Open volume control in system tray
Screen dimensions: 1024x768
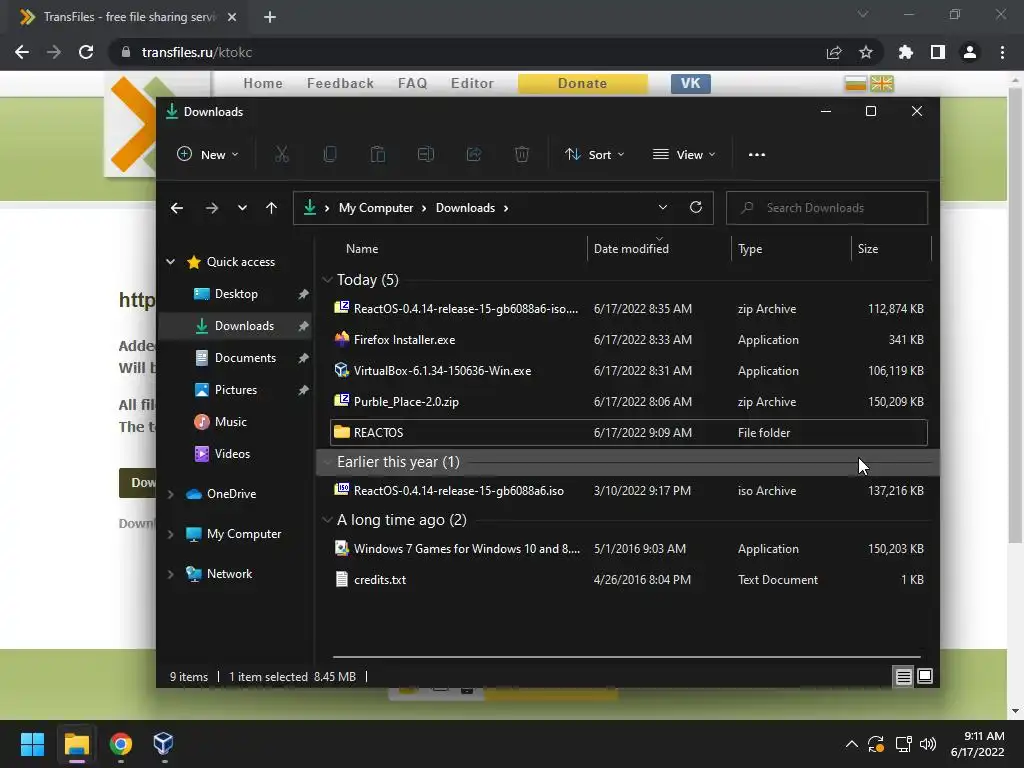[x=927, y=744]
